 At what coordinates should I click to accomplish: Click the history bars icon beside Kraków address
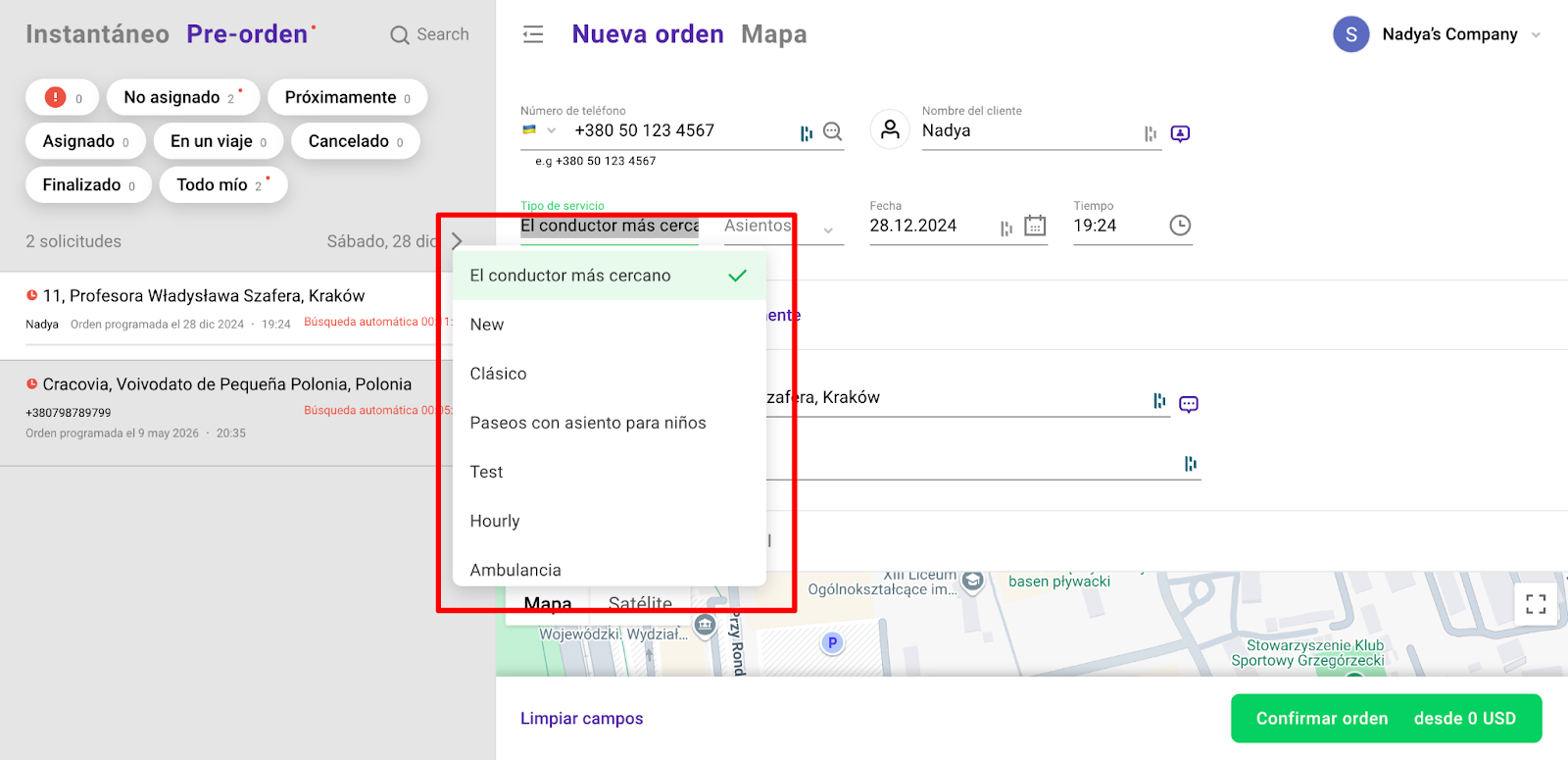(1160, 400)
